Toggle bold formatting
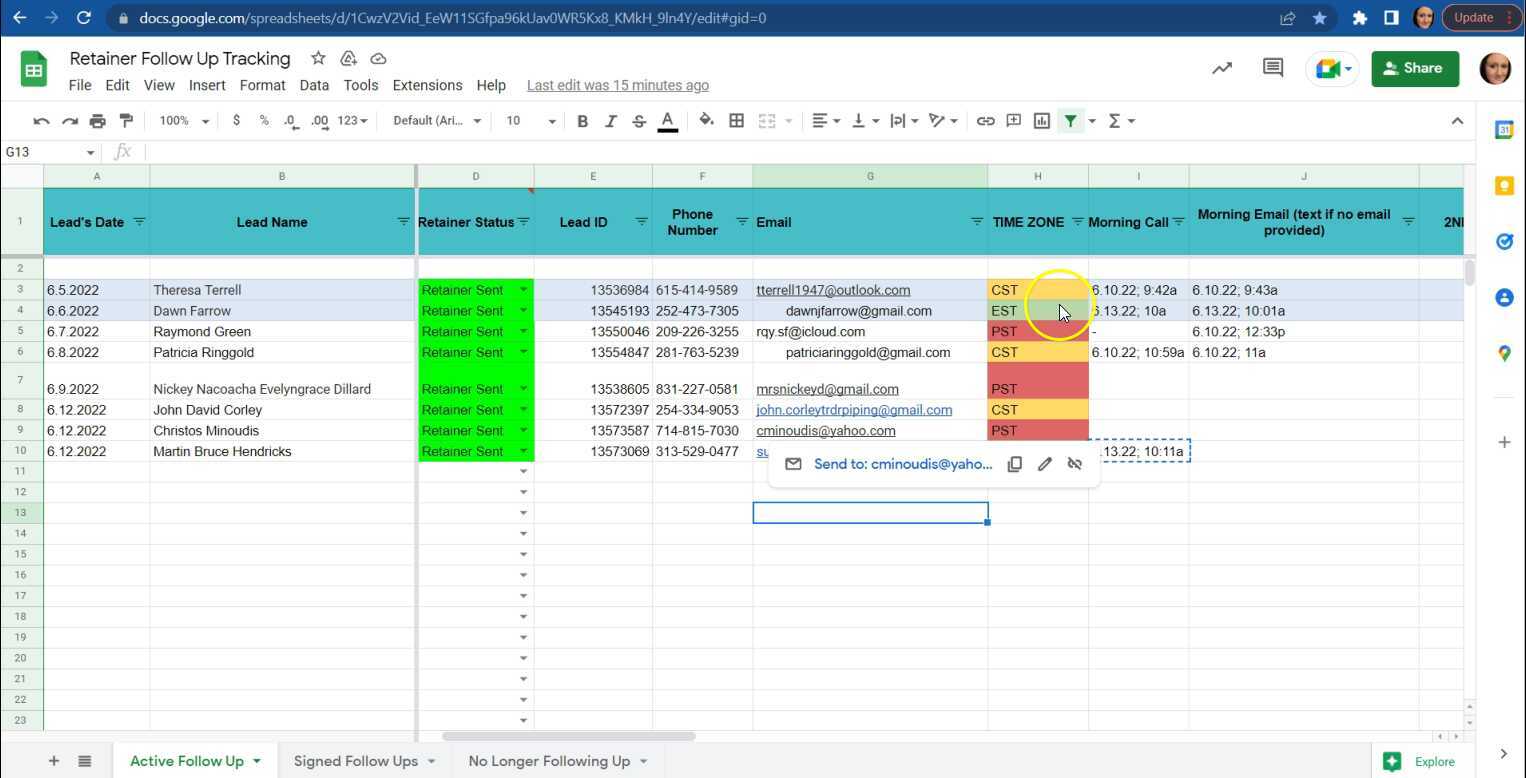 pyautogui.click(x=582, y=121)
